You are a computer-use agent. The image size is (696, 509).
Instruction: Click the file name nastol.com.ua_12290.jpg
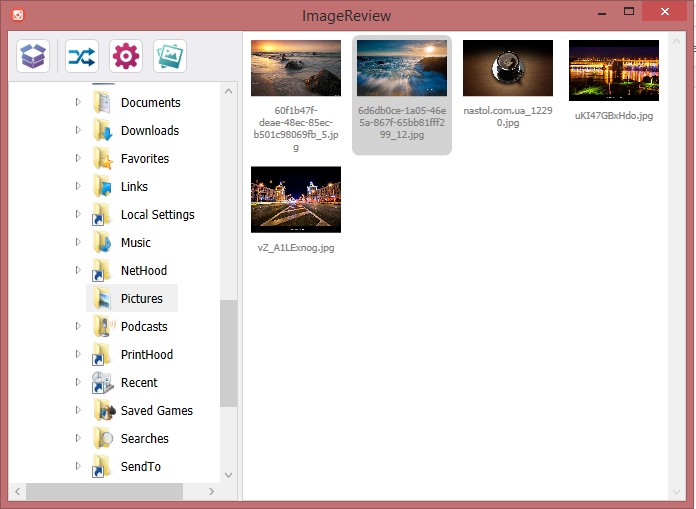pos(508,116)
